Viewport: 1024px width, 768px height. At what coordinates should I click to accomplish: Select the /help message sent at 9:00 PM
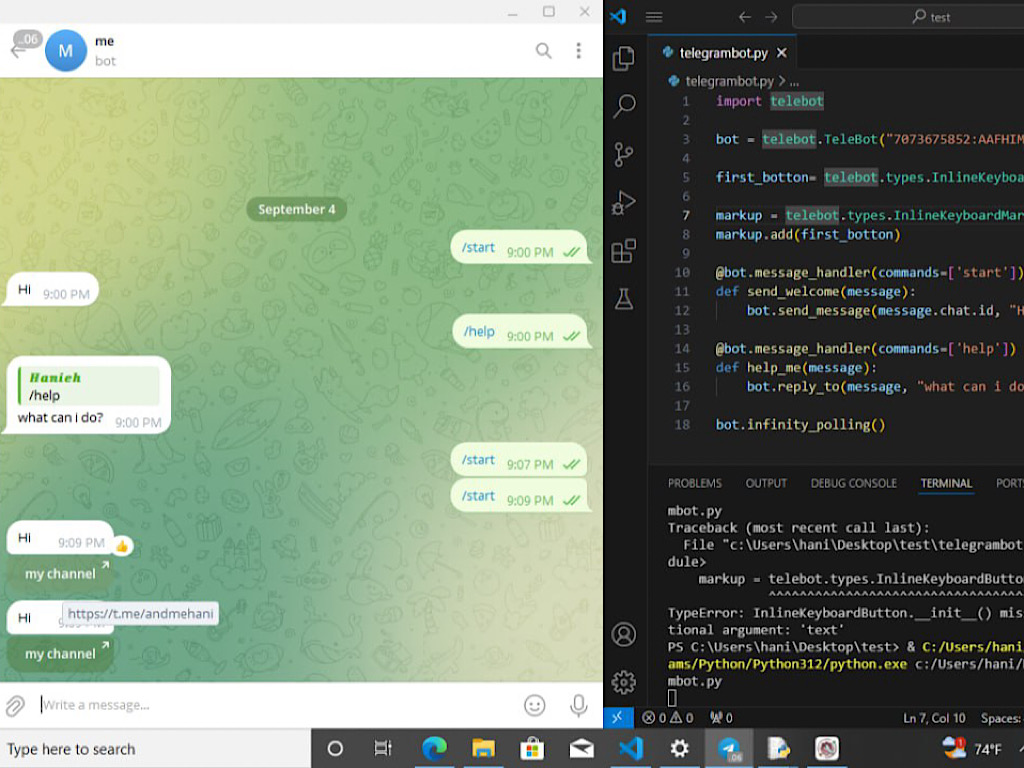522,332
